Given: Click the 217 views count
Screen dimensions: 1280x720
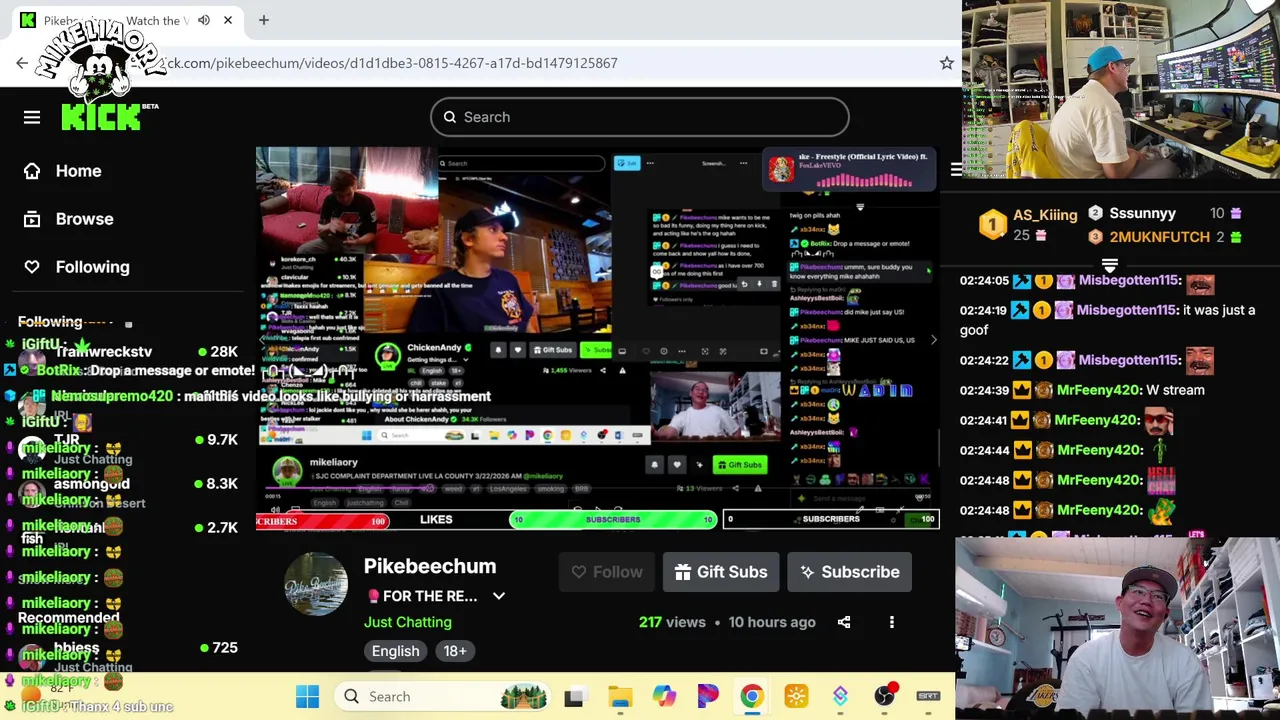Looking at the screenshot, I should pyautogui.click(x=672, y=622).
